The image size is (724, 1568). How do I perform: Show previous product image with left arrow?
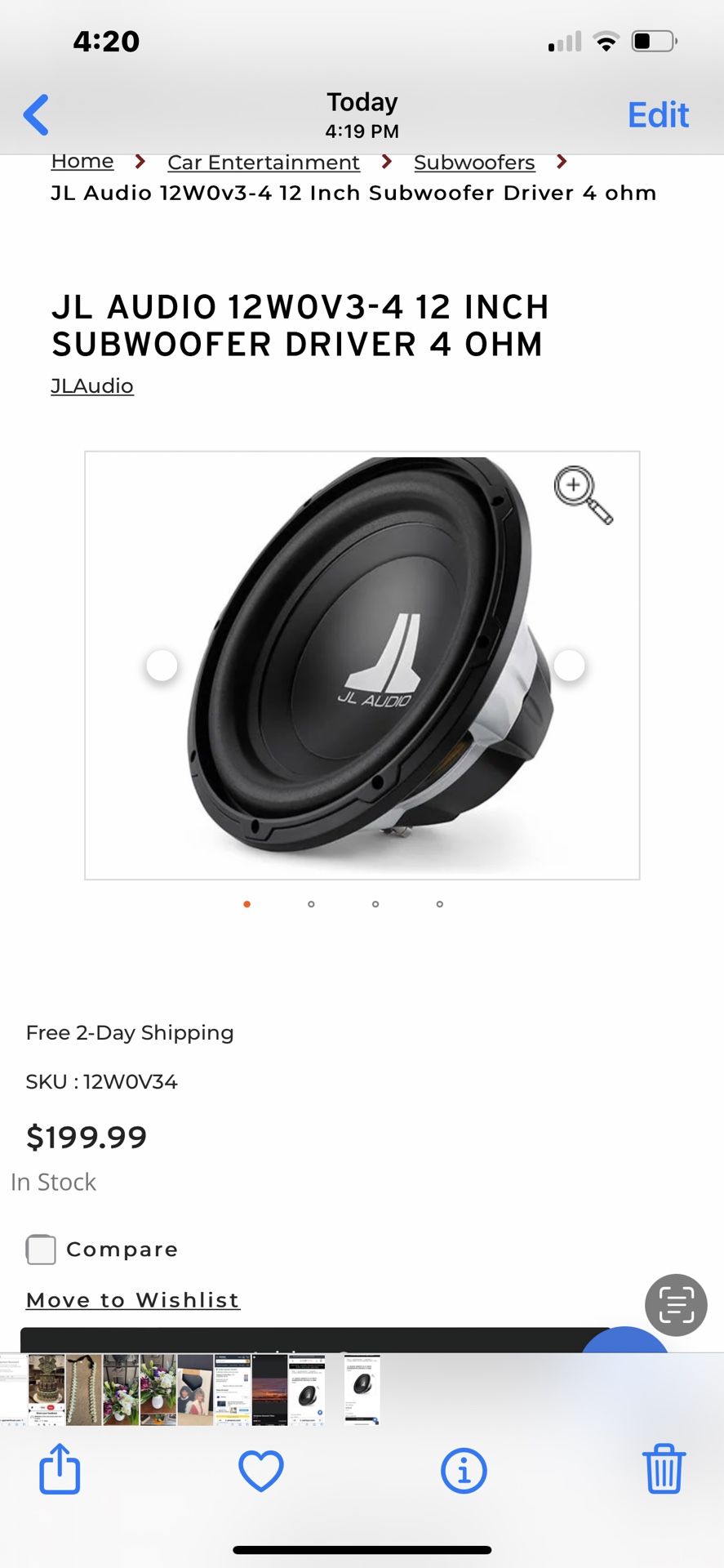click(162, 666)
